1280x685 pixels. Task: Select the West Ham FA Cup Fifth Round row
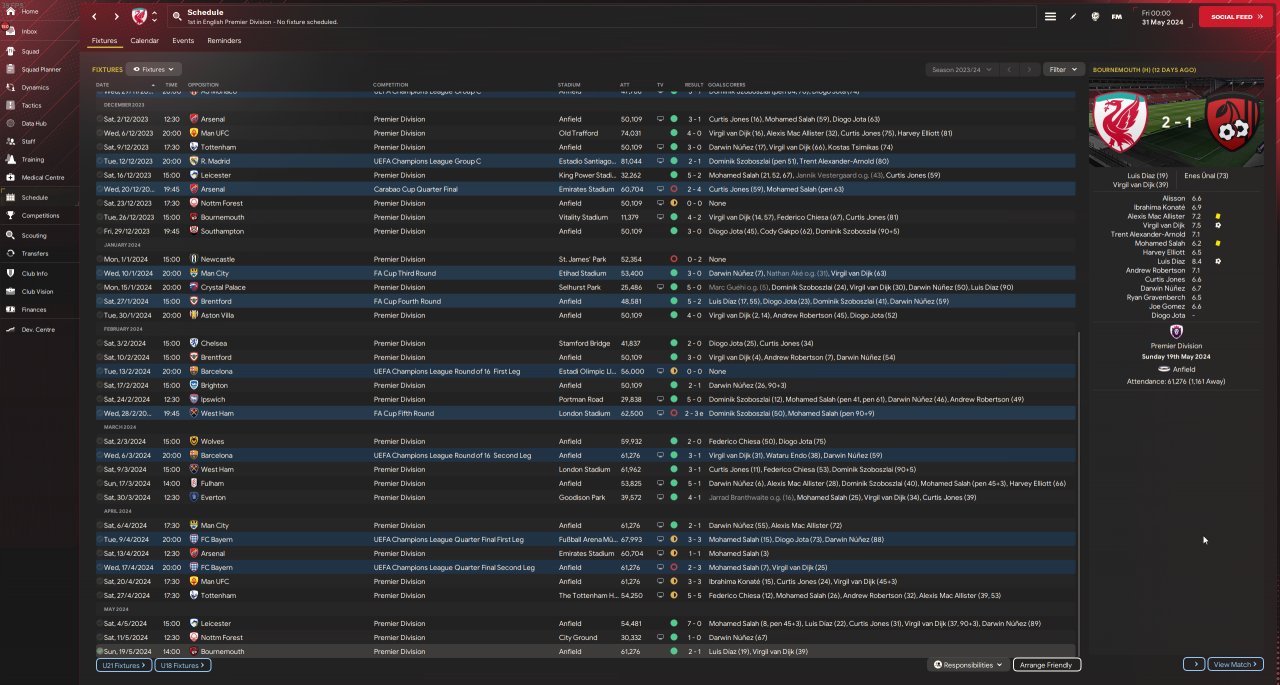(587, 413)
